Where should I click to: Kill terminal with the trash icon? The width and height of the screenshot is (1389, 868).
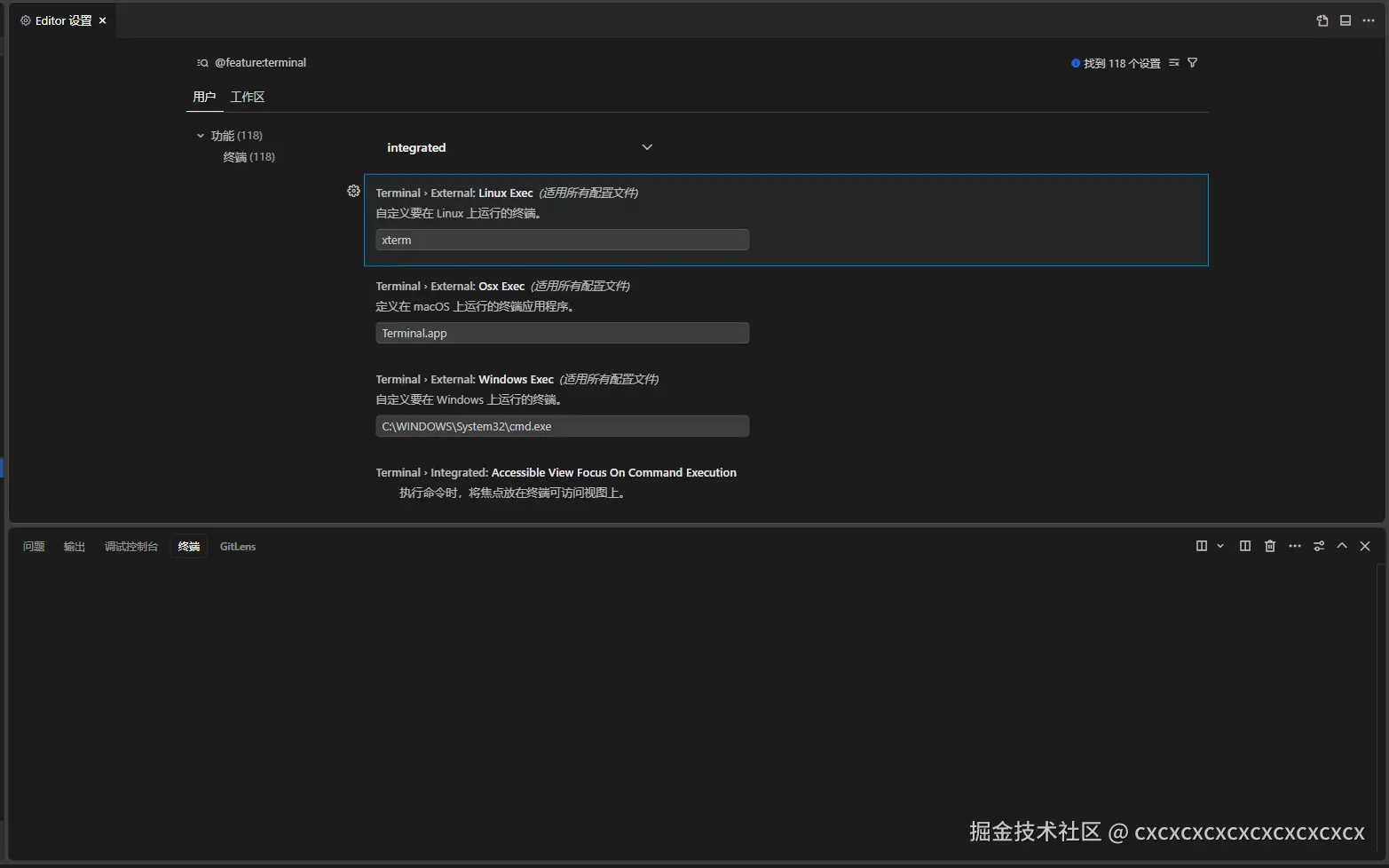pos(1270,547)
